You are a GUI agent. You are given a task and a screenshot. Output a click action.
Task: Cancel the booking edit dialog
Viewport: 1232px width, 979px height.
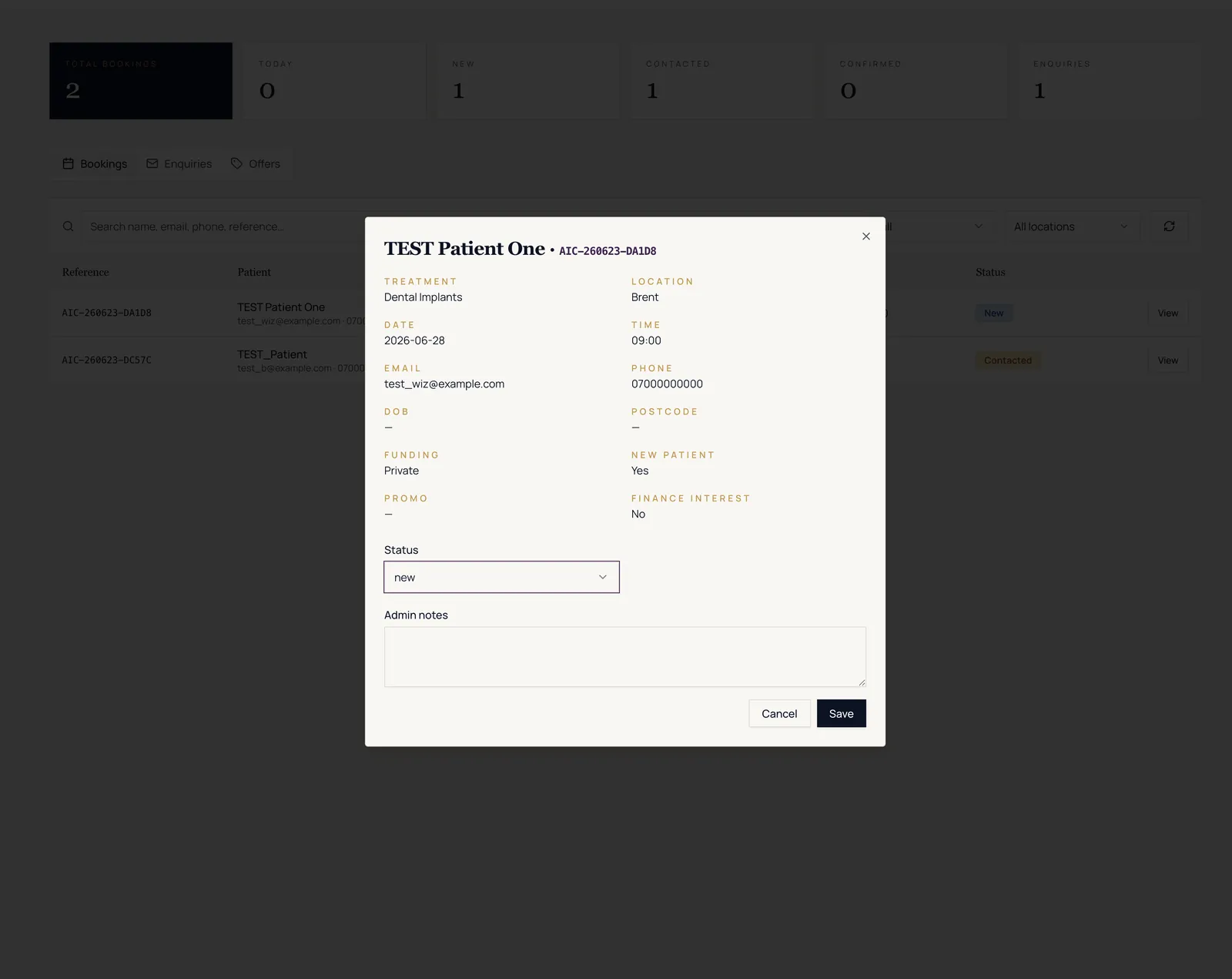(779, 713)
